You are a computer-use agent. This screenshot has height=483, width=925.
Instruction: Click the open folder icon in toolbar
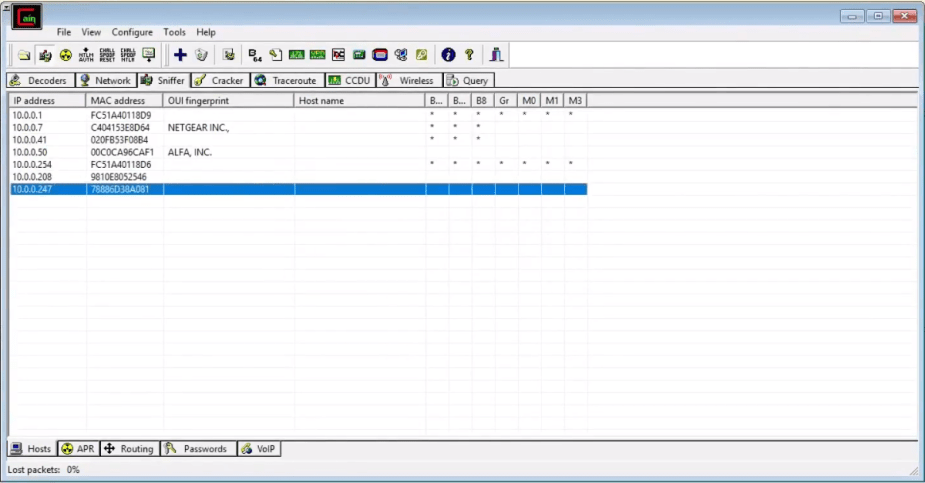[x=24, y=55]
